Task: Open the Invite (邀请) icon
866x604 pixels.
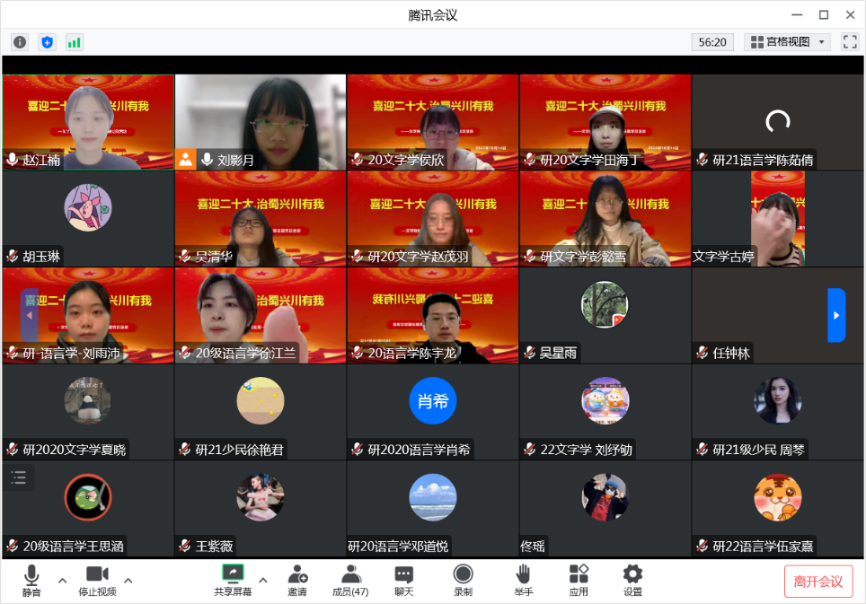Action: (297, 579)
